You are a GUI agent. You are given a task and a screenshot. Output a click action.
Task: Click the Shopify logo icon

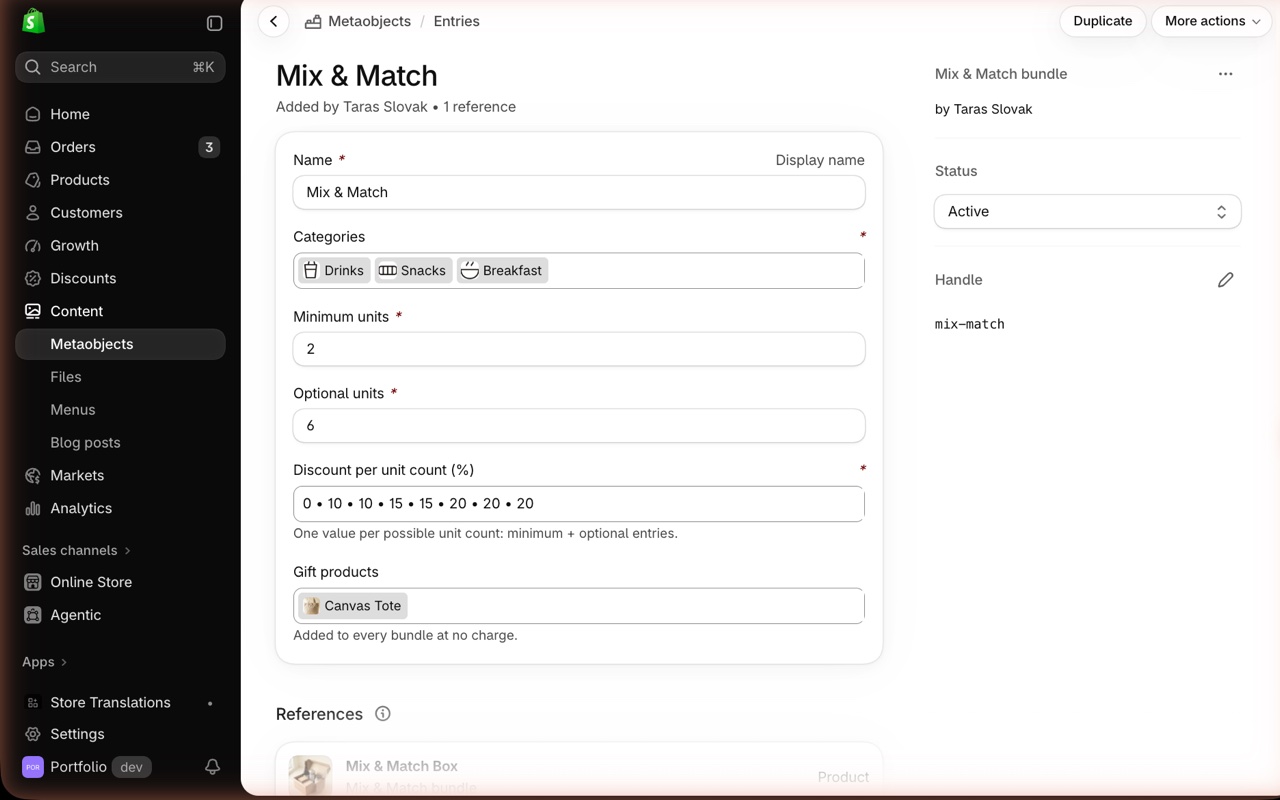[33, 21]
